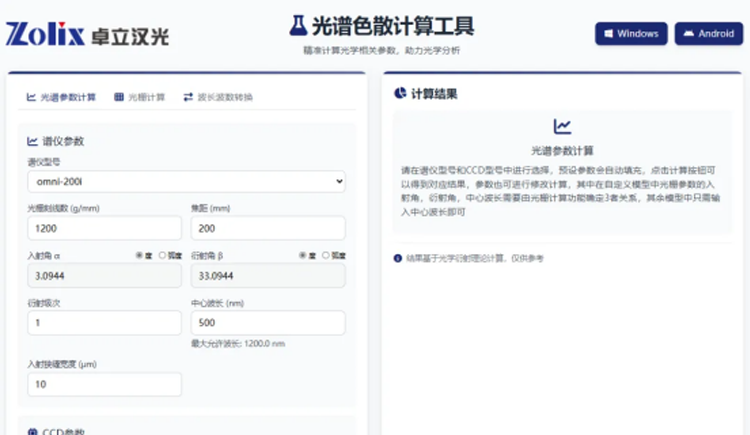The height and width of the screenshot is (435, 750).
Task: Download the Android version
Action: [709, 33]
